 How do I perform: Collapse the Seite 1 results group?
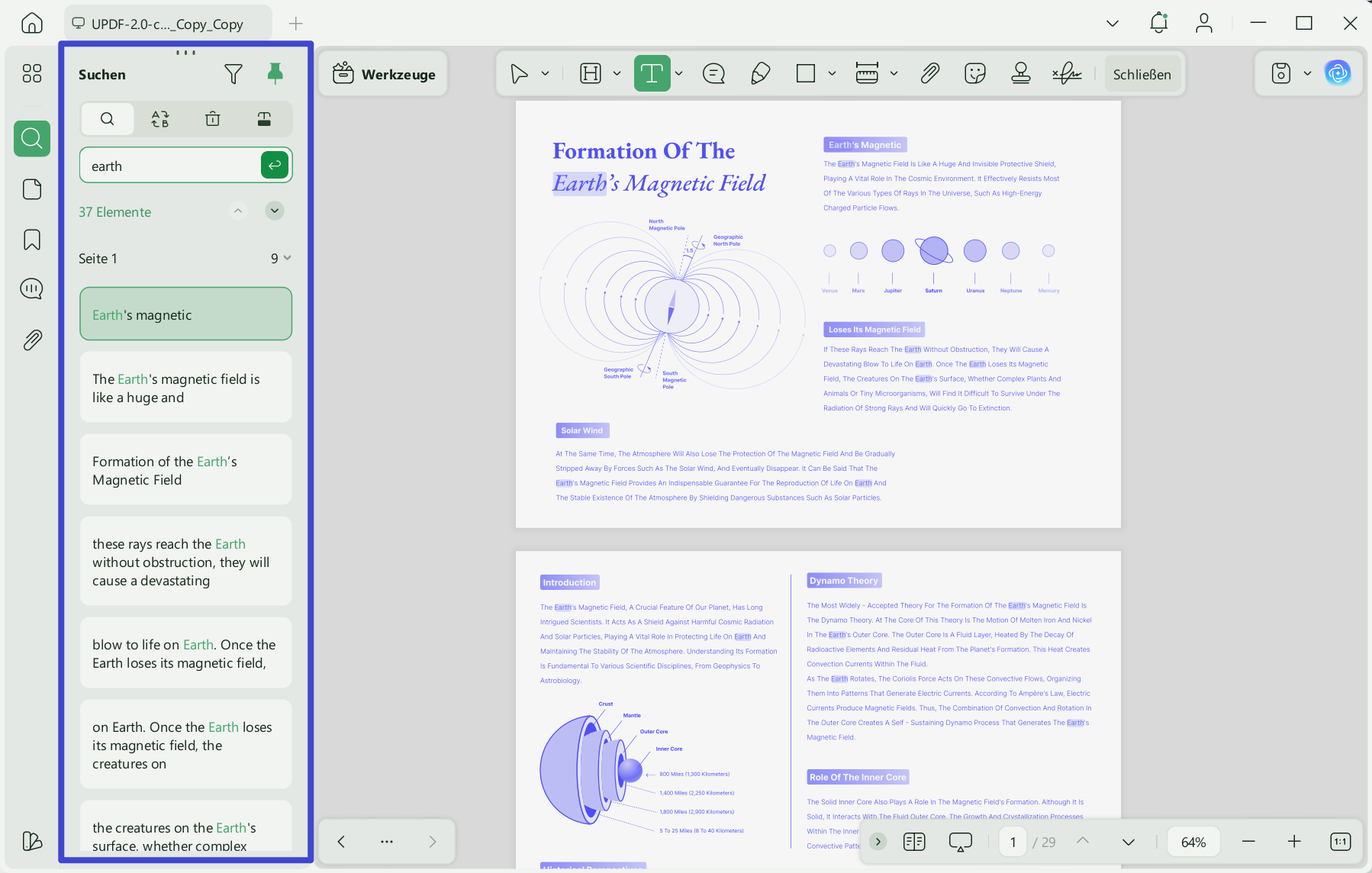287,258
